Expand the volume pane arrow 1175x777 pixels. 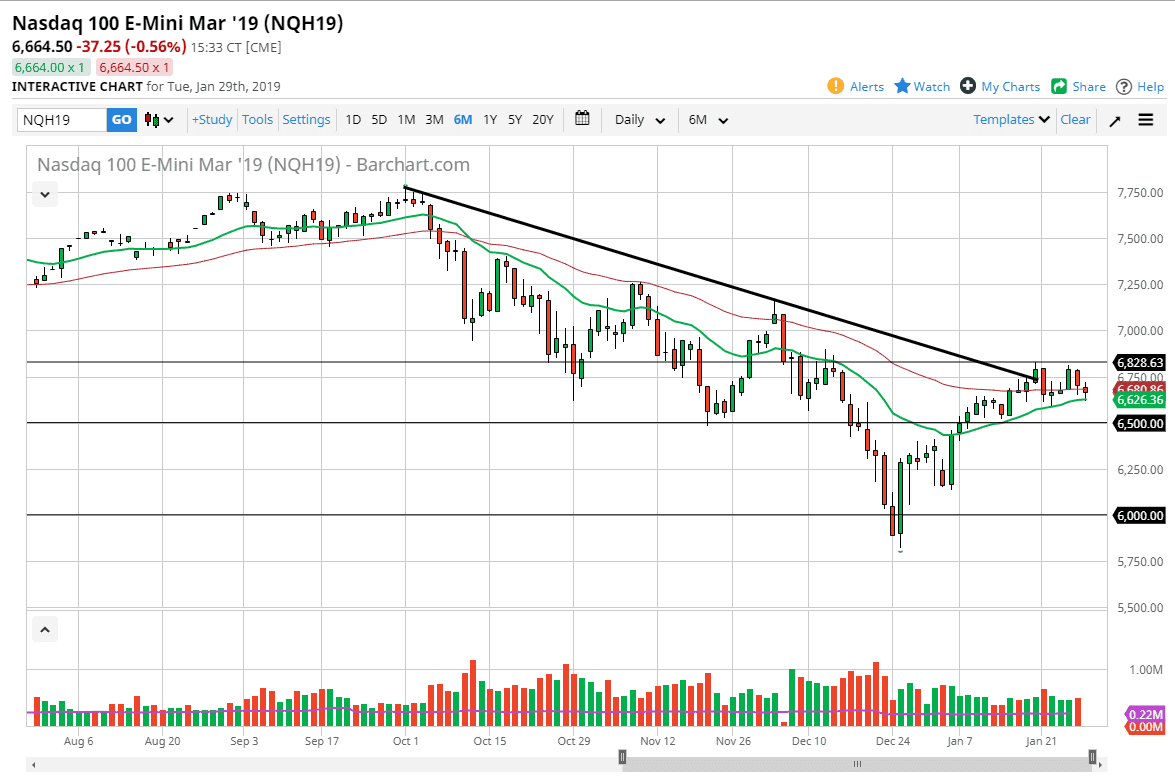pyautogui.click(x=44, y=628)
